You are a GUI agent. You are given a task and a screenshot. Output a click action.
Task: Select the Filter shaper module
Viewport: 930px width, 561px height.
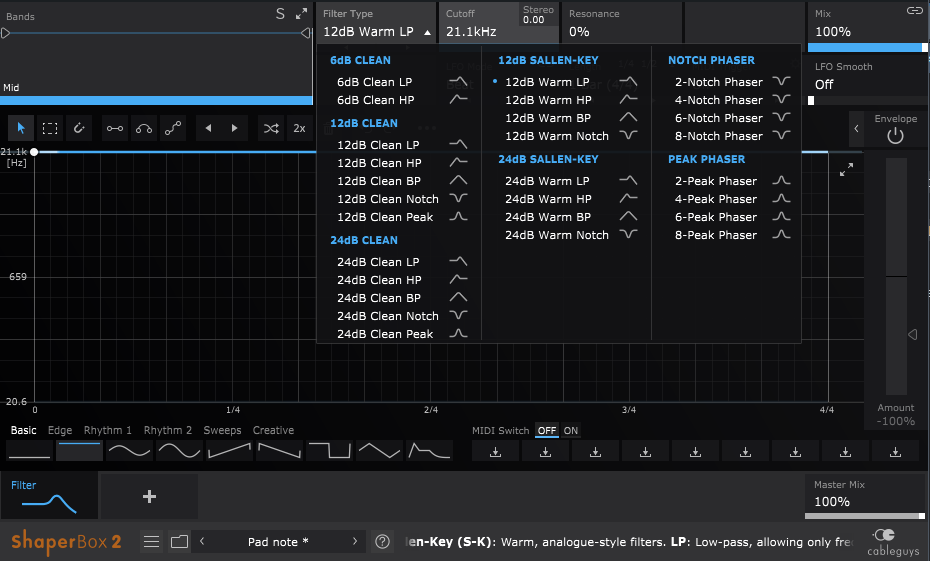(x=49, y=496)
